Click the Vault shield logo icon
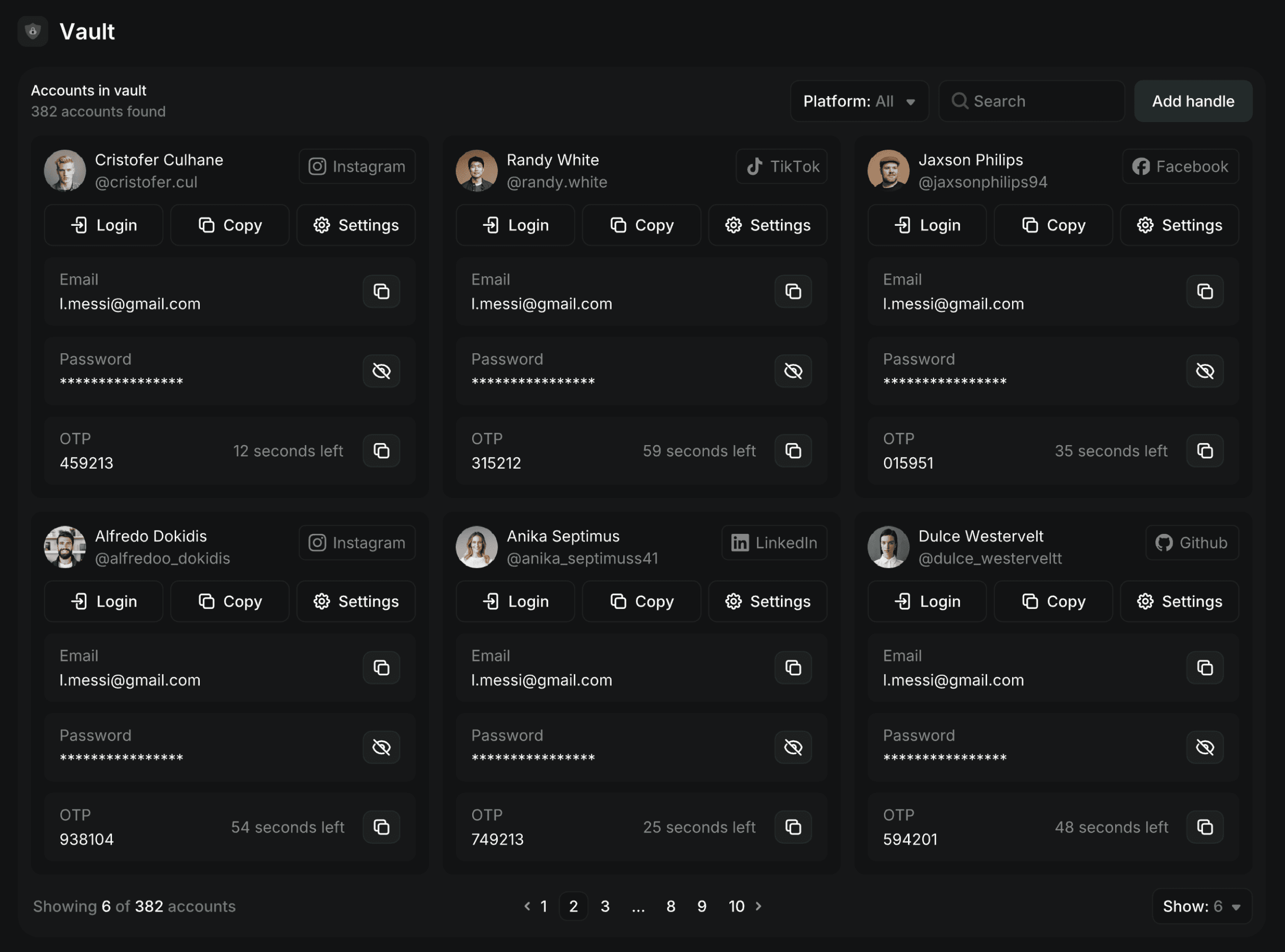This screenshot has width=1285, height=952. (33, 31)
